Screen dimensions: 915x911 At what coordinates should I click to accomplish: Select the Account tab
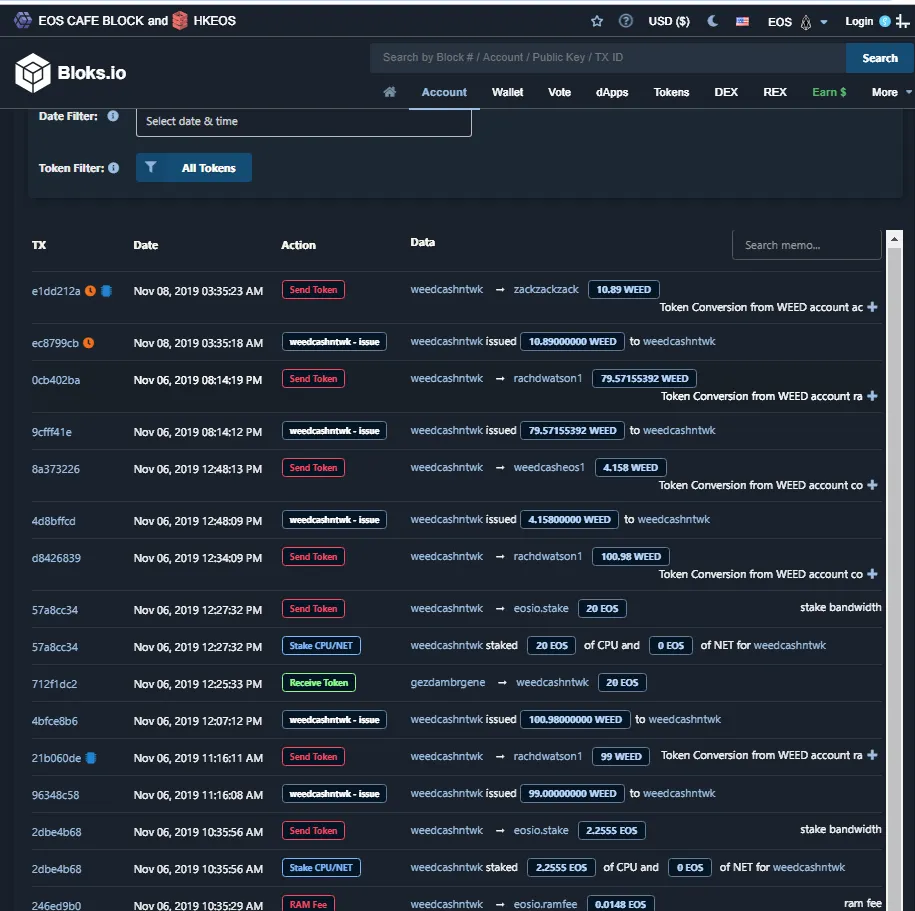(x=444, y=92)
